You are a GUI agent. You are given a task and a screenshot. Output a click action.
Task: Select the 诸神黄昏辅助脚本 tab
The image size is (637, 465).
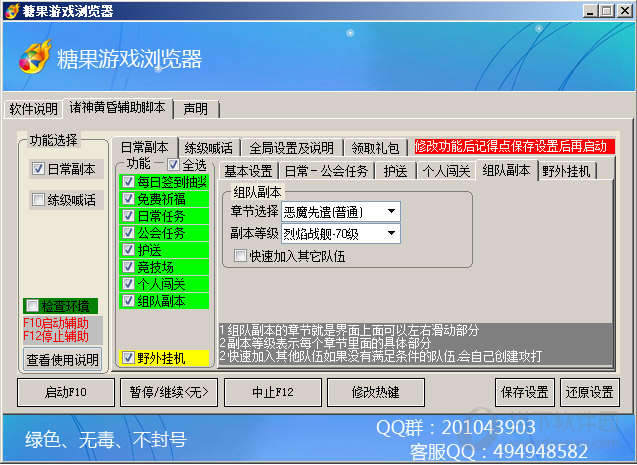118,108
